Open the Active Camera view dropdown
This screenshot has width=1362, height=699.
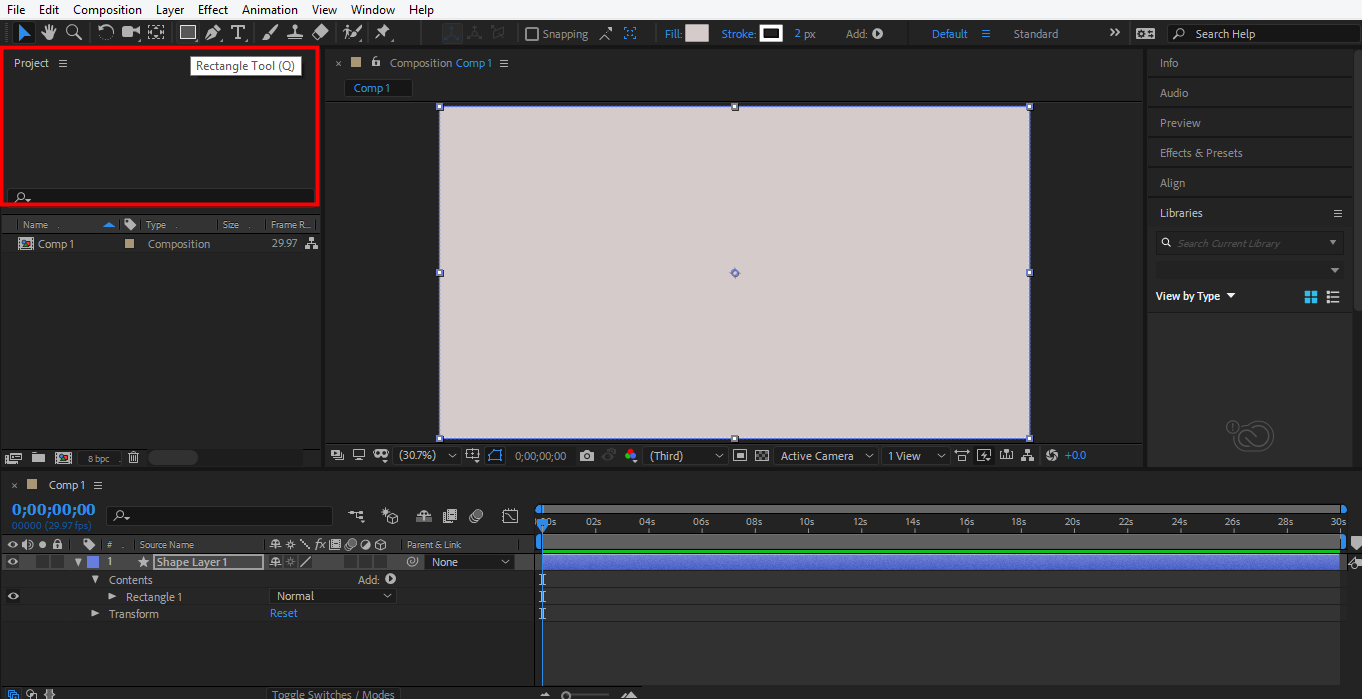[x=826, y=456]
